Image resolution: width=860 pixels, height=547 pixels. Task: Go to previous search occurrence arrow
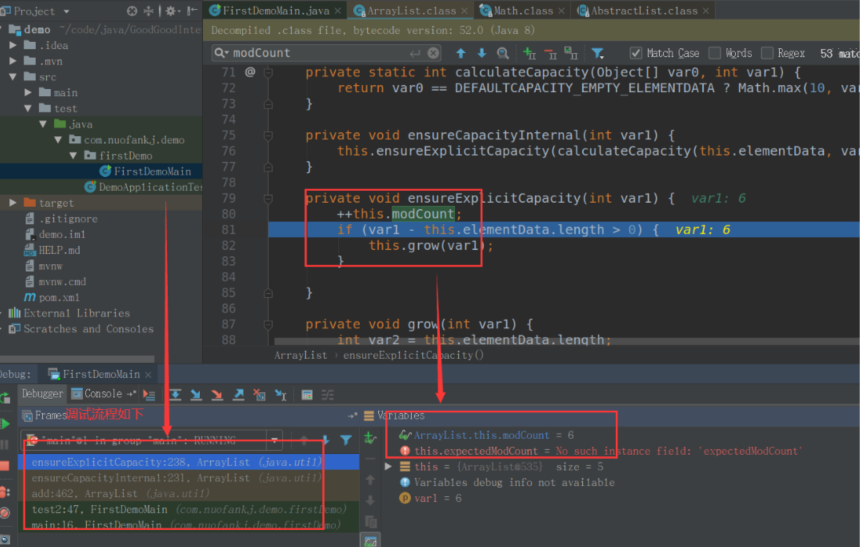coord(461,53)
